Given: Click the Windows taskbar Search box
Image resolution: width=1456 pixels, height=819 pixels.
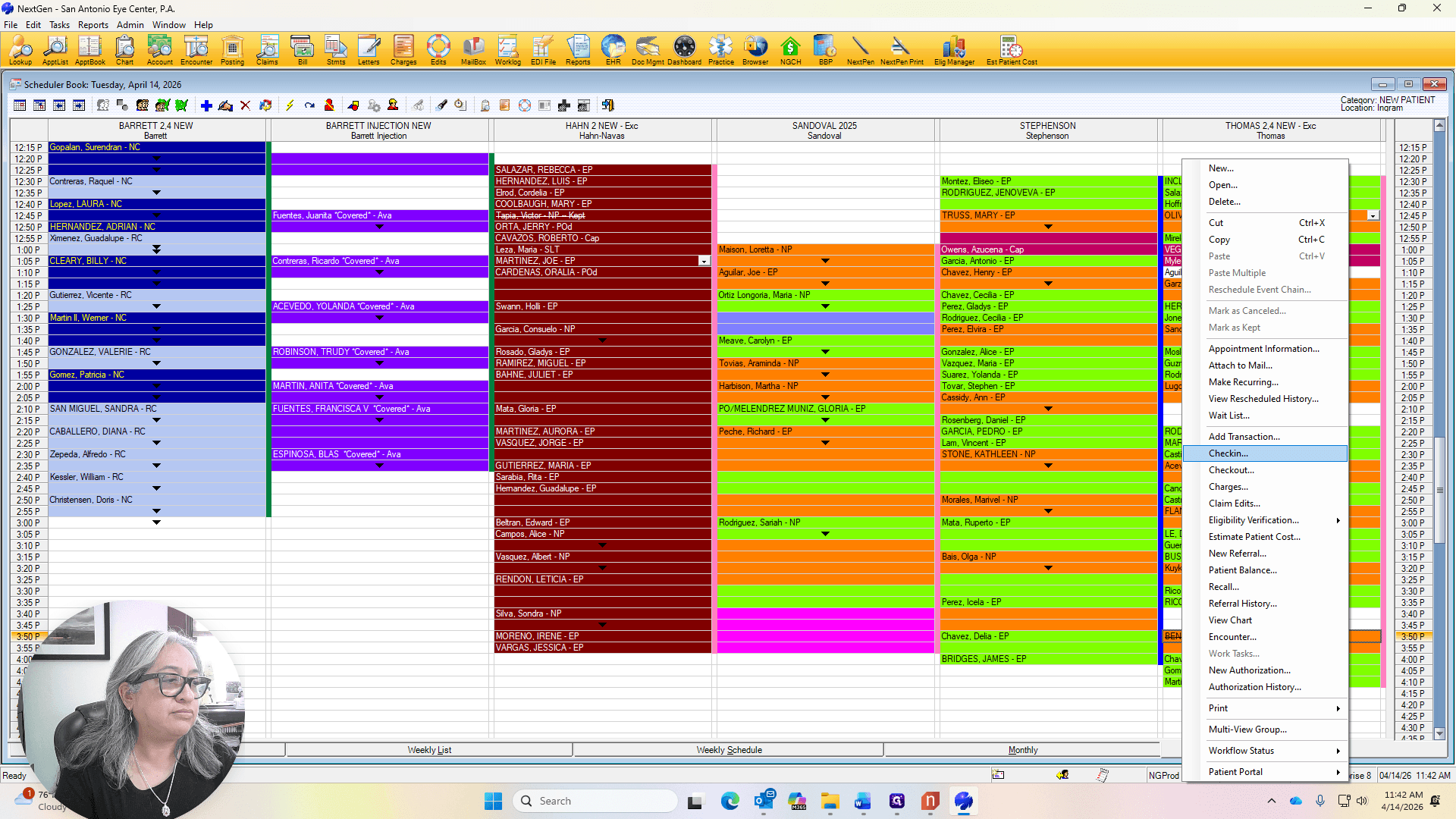Looking at the screenshot, I should pyautogui.click(x=595, y=801).
